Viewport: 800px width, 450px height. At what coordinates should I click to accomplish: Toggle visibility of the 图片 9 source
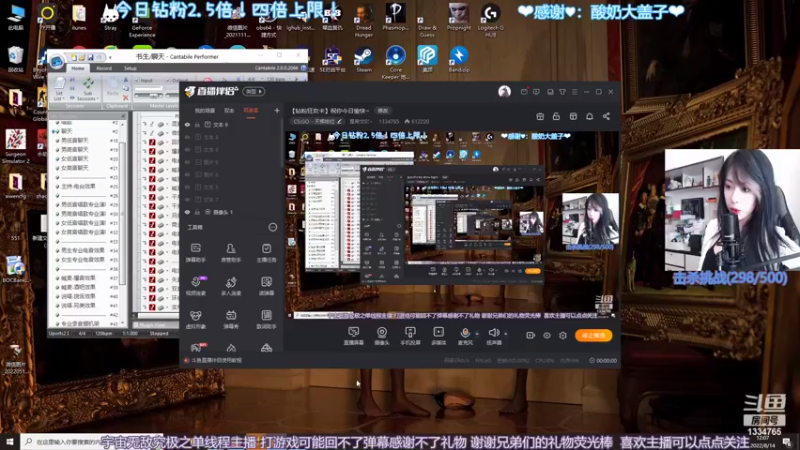187,162
